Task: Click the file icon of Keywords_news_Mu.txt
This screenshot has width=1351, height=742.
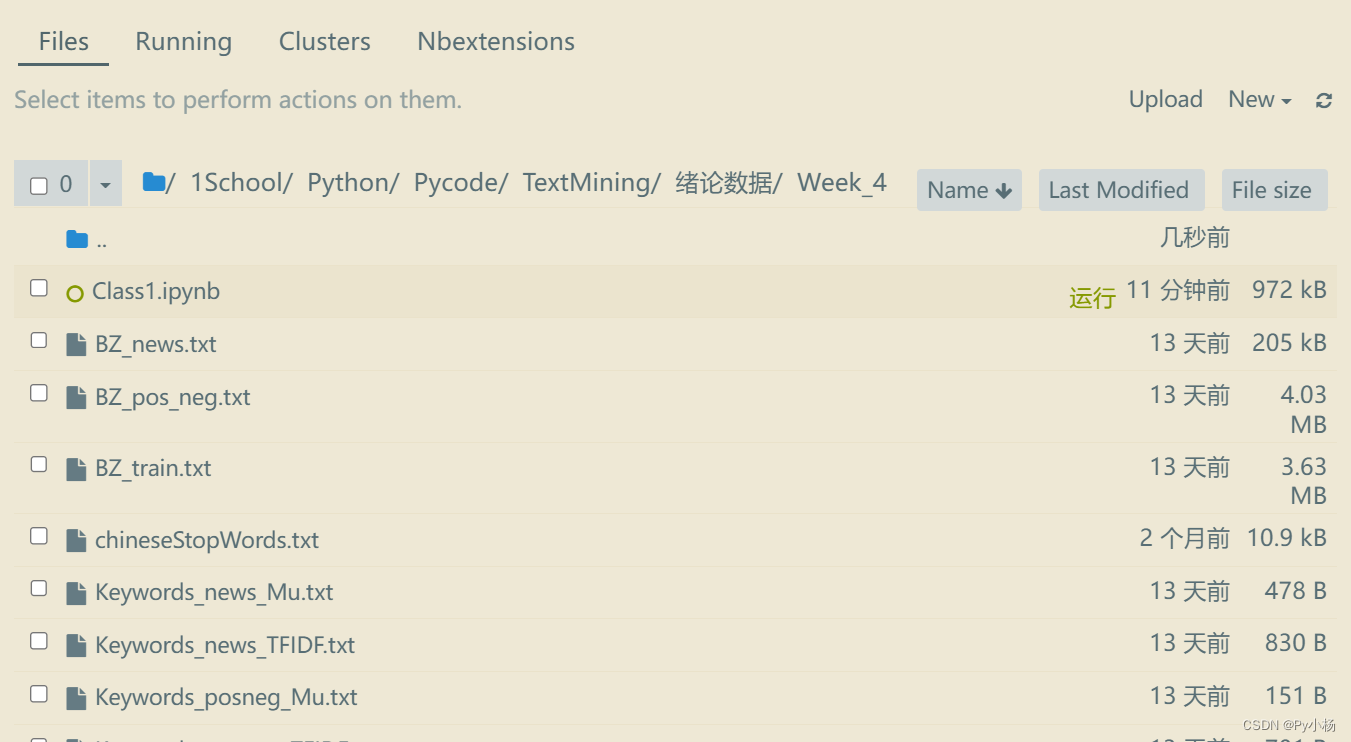Action: pyautogui.click(x=76, y=593)
